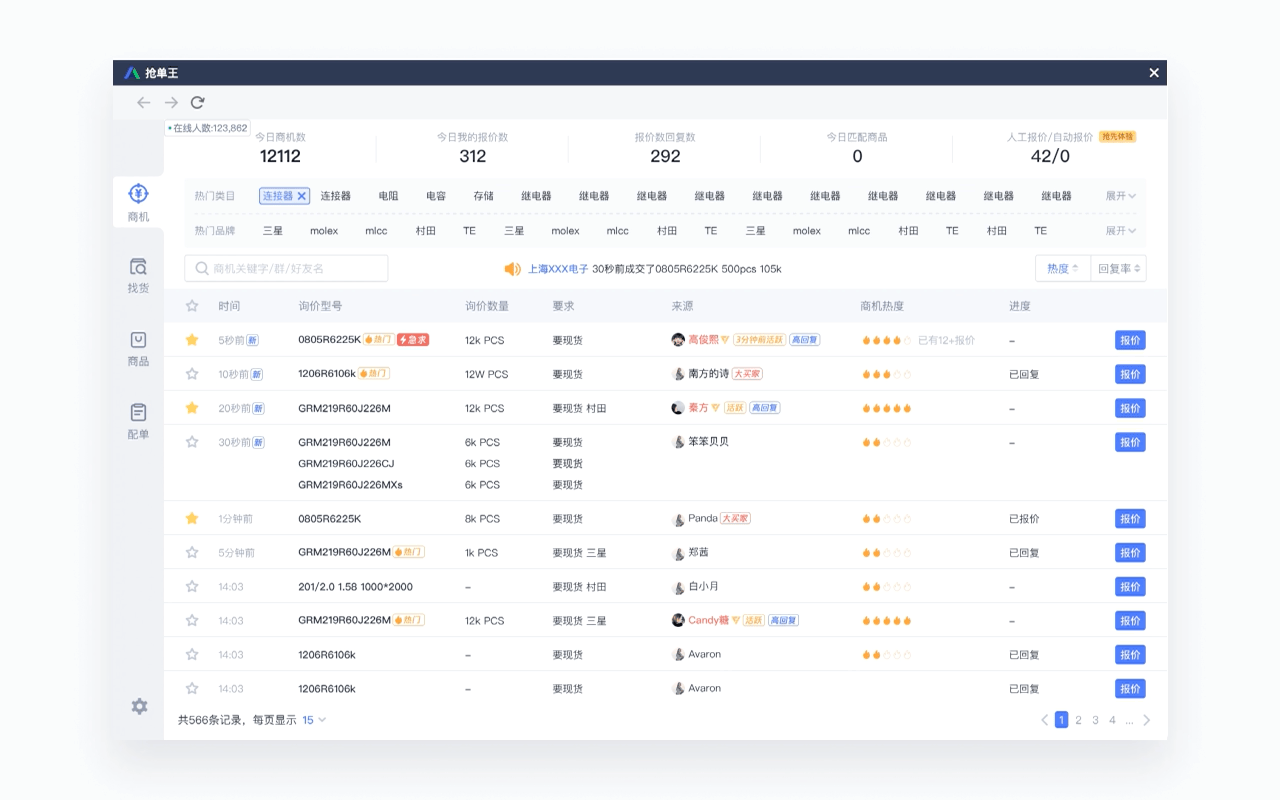Image resolution: width=1280 pixels, height=800 pixels.
Task: Open the 上海XXX电子 link
Action: tap(558, 269)
